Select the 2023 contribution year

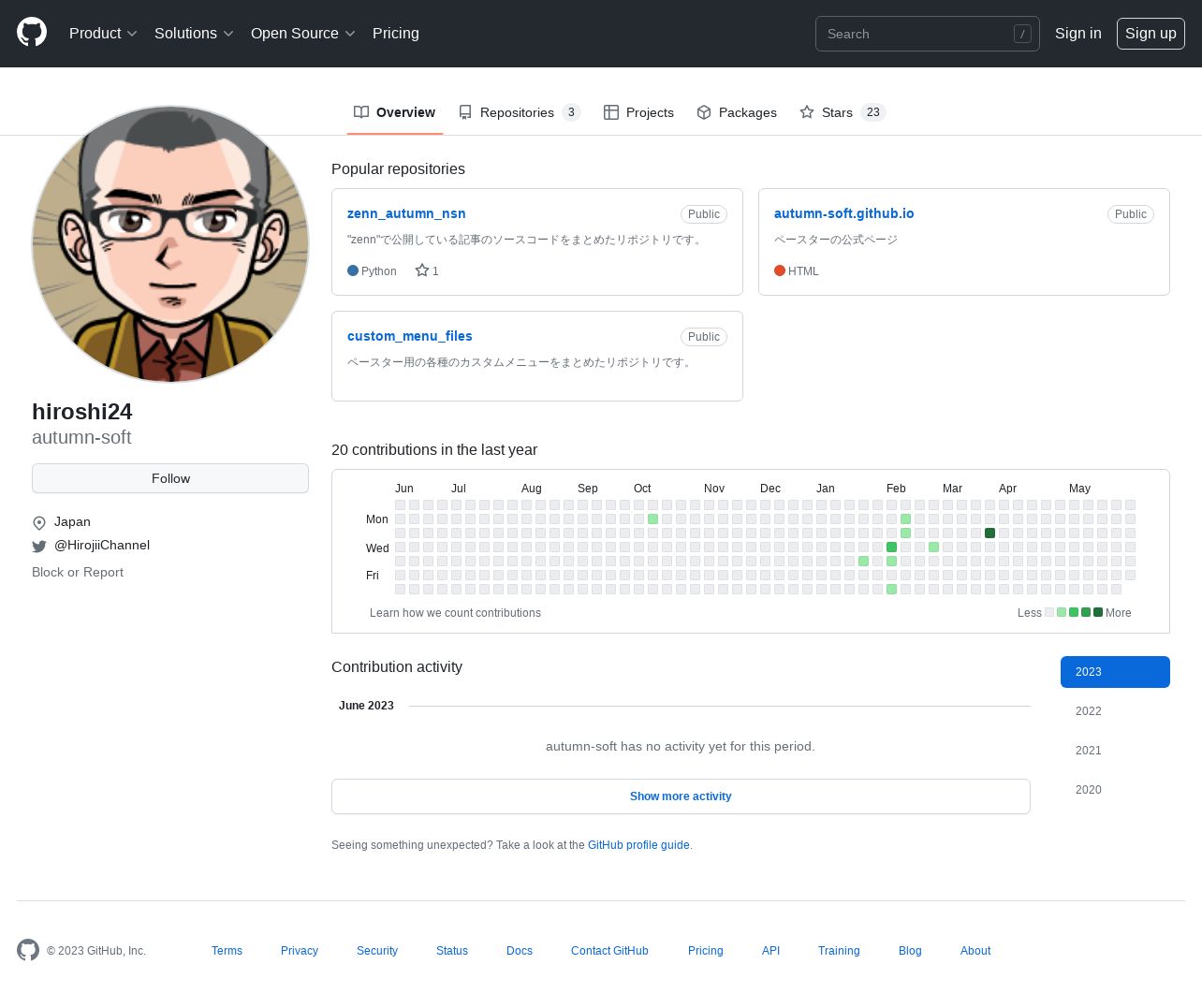coord(1115,672)
